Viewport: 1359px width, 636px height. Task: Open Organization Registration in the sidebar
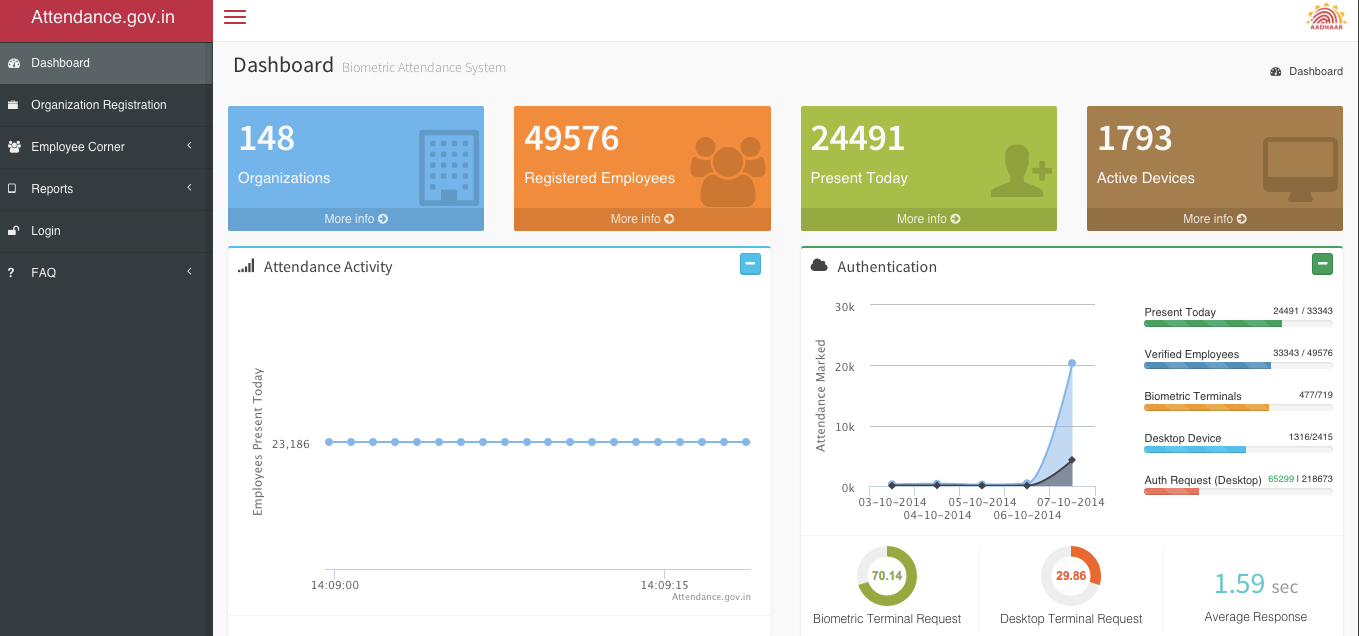point(98,105)
